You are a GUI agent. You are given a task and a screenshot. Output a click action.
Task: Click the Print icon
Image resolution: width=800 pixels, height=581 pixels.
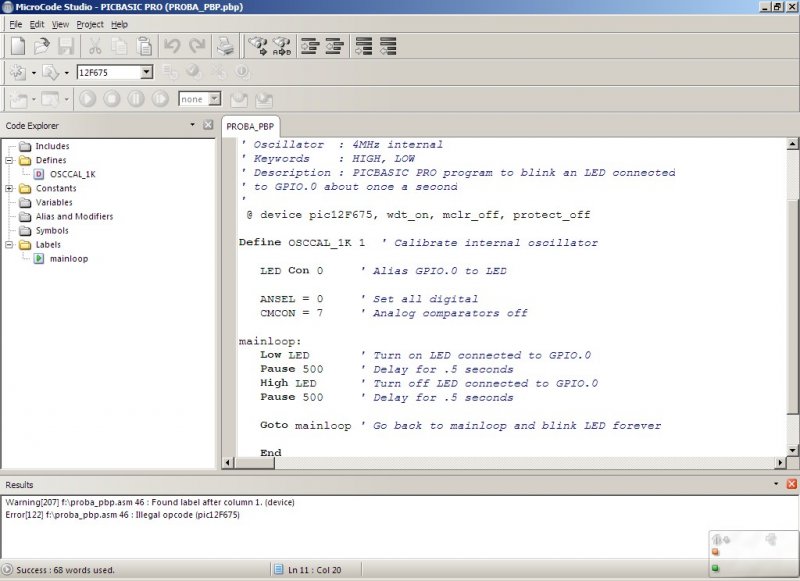pos(225,46)
